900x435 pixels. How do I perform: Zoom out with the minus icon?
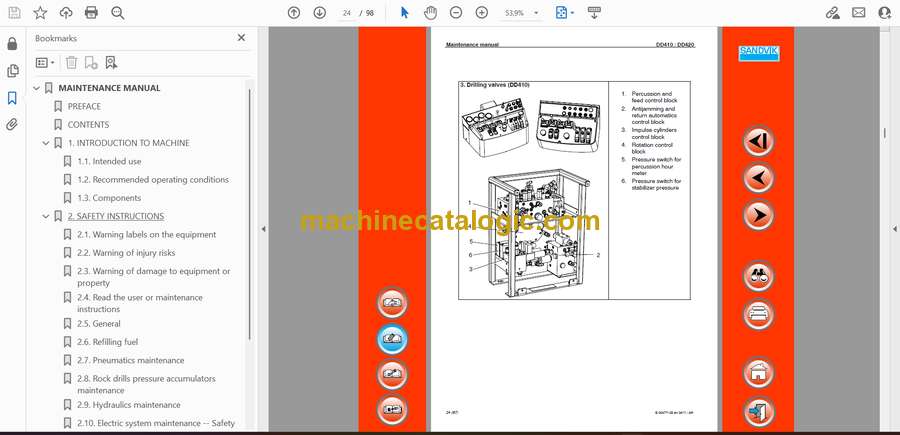(x=456, y=13)
